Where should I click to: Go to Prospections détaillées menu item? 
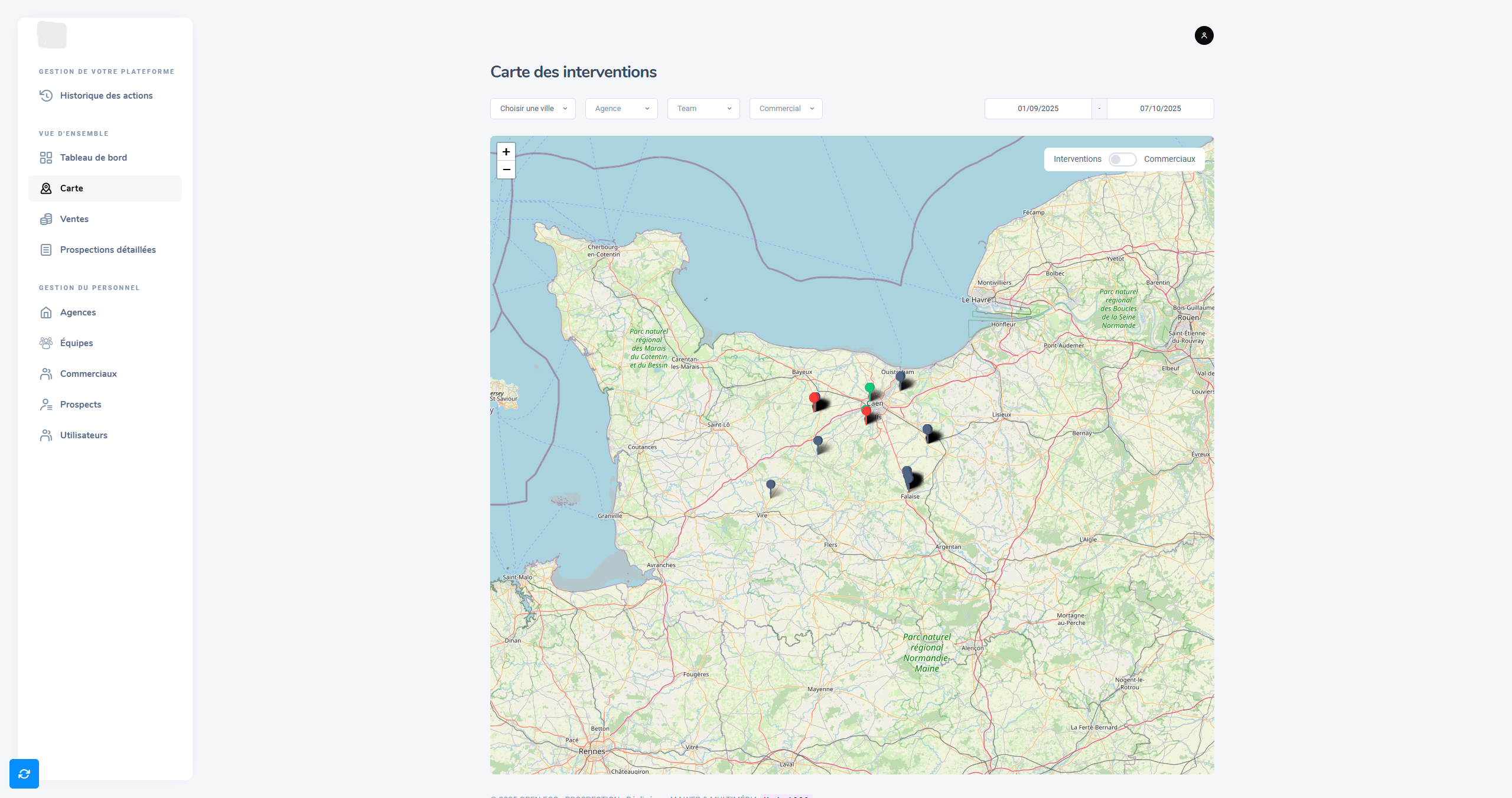[x=107, y=250]
